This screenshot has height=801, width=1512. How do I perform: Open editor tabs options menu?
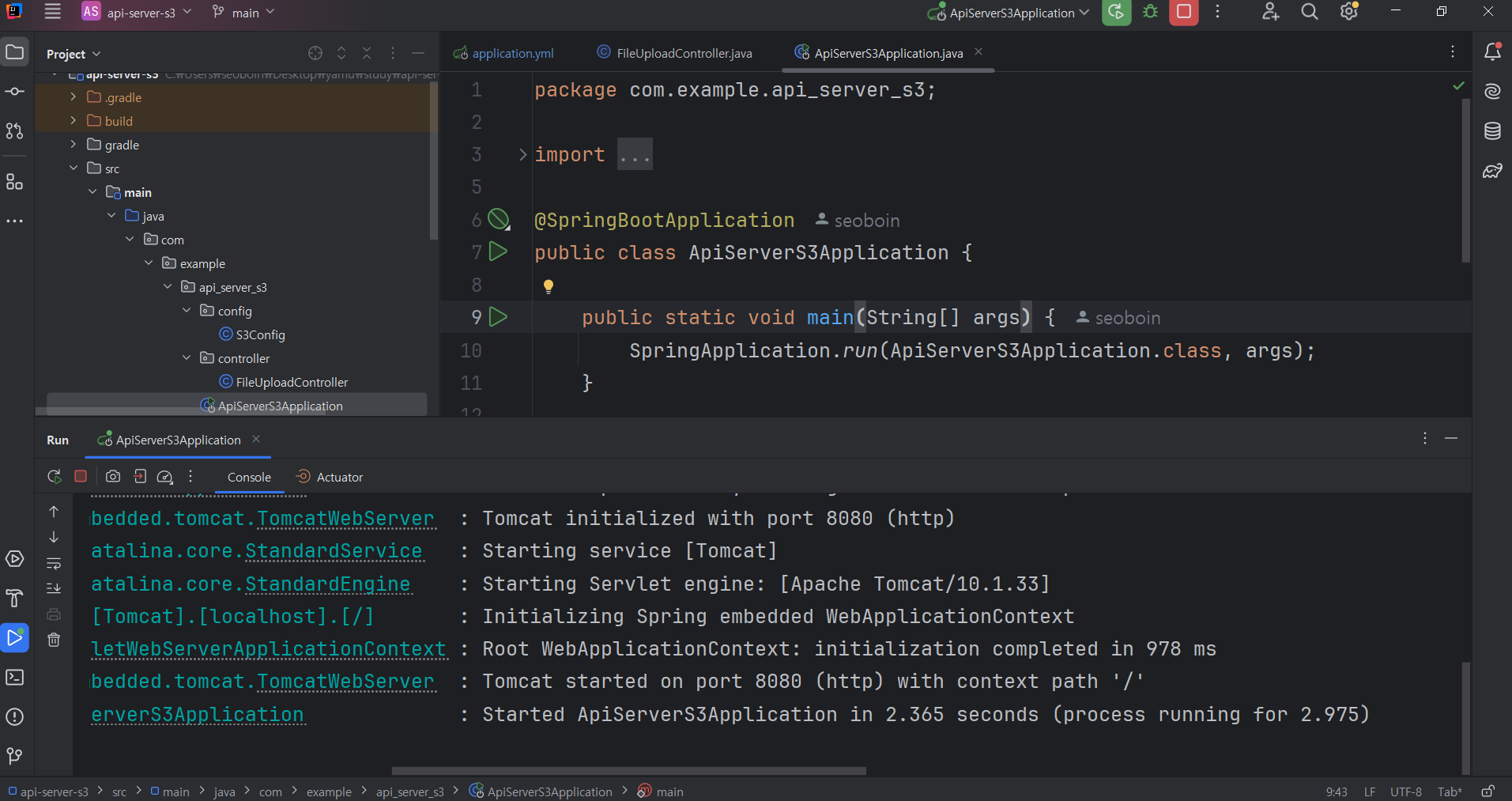[1453, 52]
